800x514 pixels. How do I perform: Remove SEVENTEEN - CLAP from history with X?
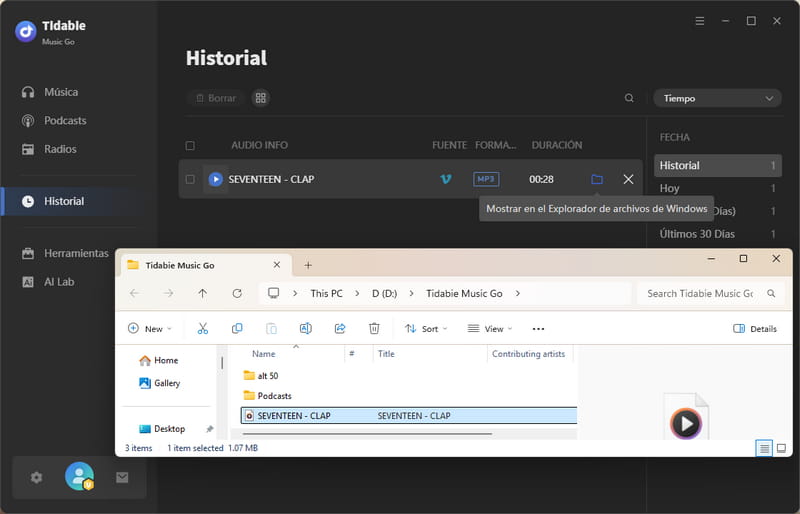click(628, 179)
